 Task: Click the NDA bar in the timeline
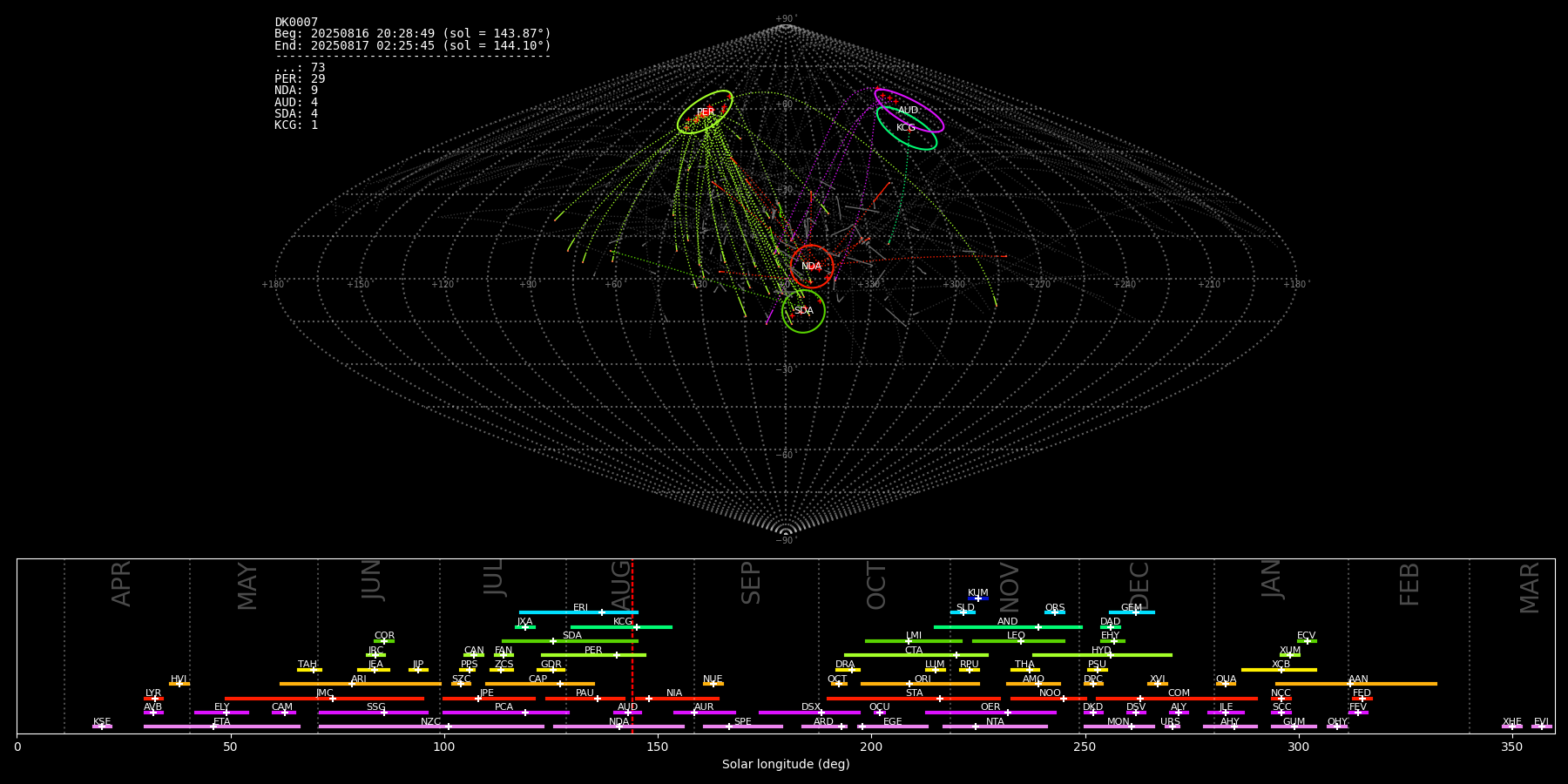coord(618,727)
